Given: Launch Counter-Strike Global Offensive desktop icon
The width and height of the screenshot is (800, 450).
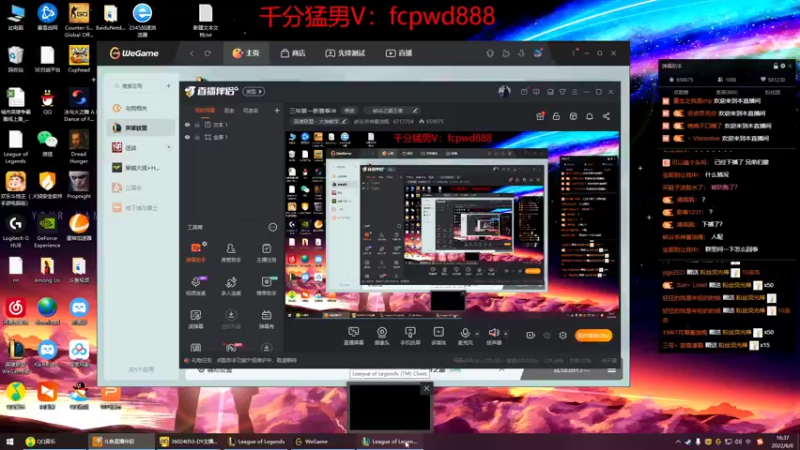Looking at the screenshot, I should click(79, 20).
